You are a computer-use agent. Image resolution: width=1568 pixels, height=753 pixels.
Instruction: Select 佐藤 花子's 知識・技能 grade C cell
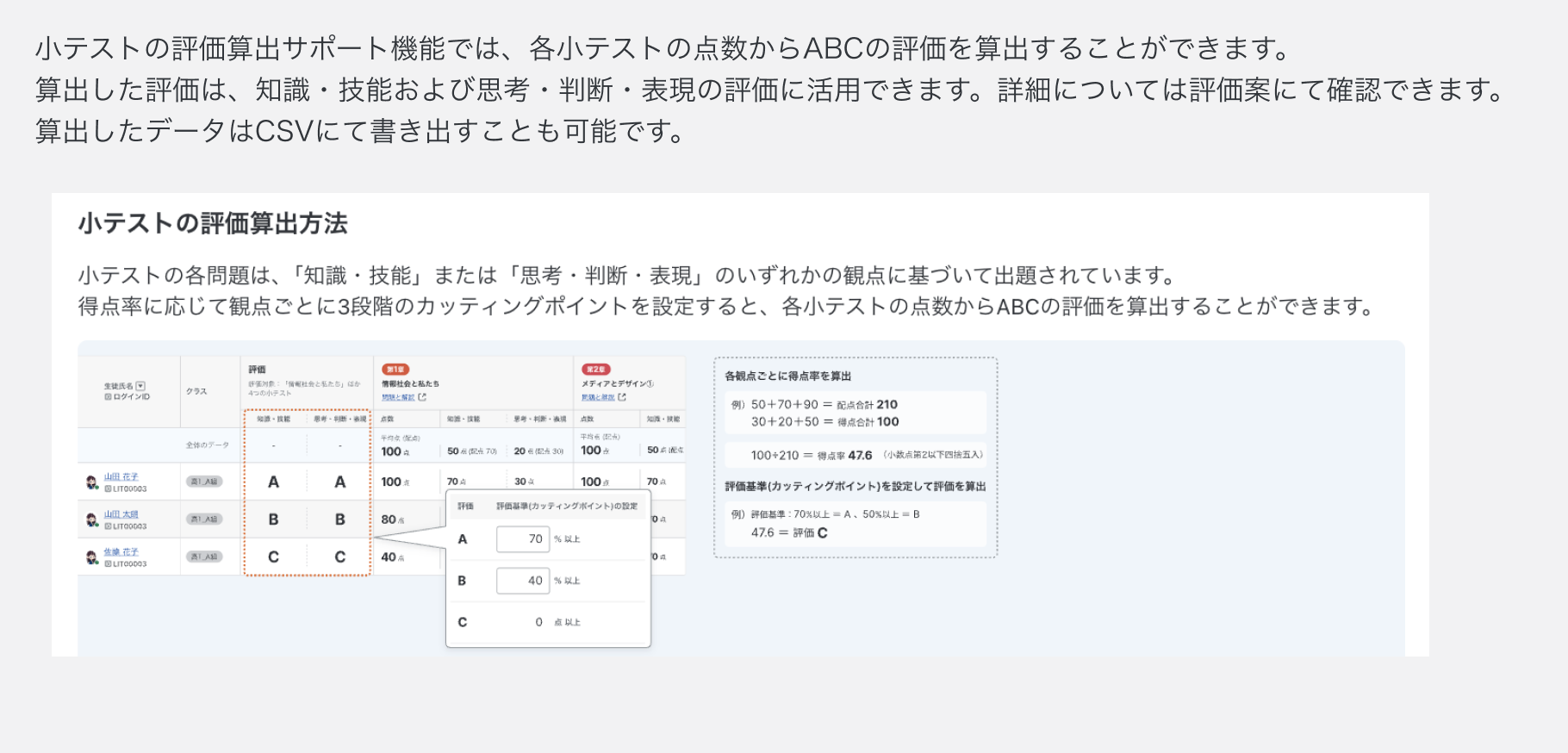274,557
